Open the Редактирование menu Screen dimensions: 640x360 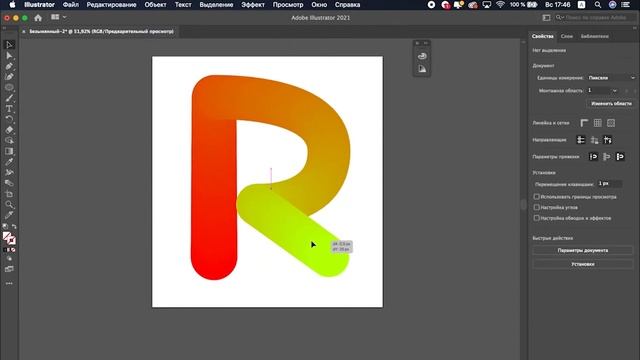point(111,5)
